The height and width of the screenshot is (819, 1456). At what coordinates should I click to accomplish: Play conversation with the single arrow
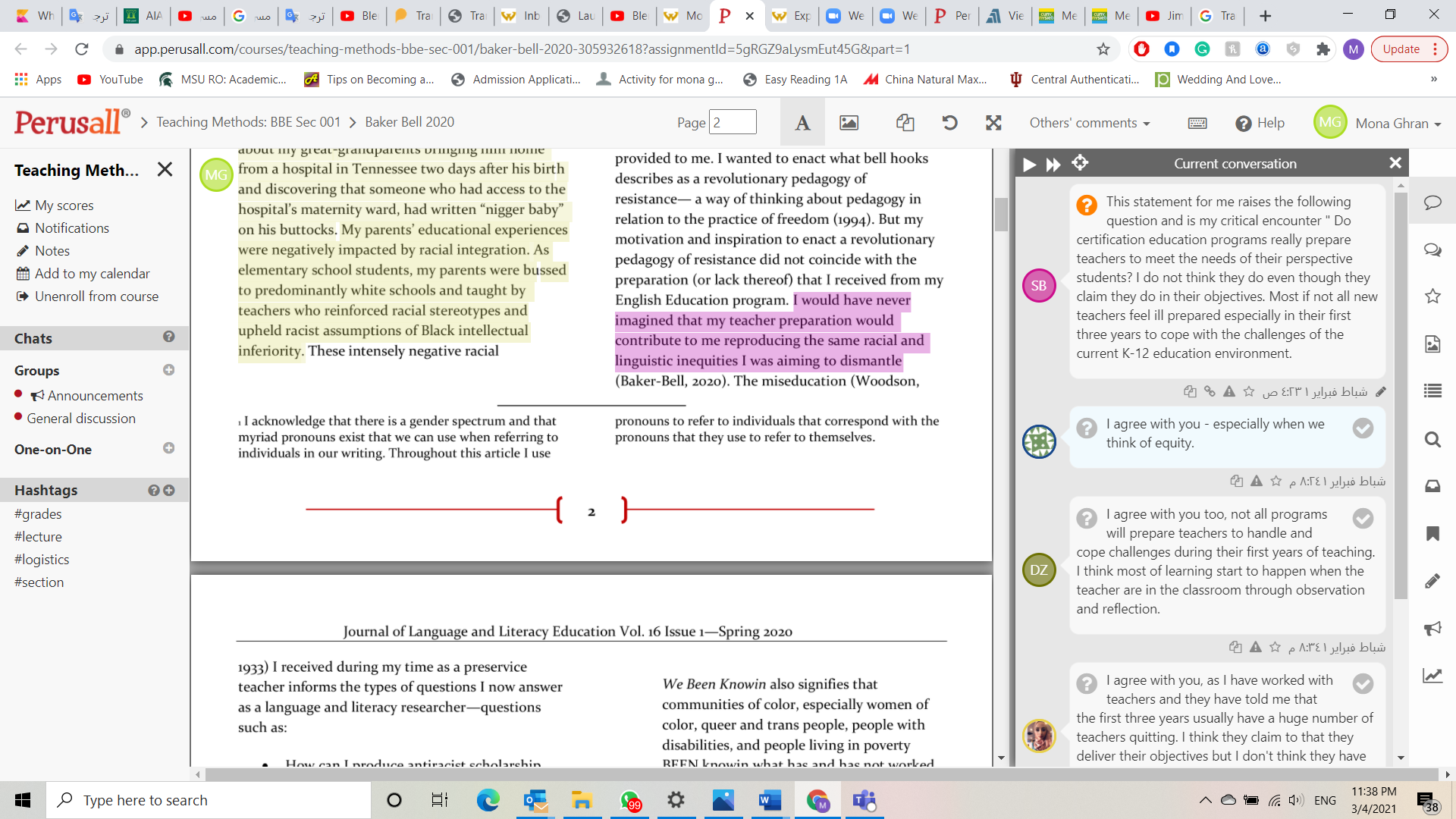1029,165
